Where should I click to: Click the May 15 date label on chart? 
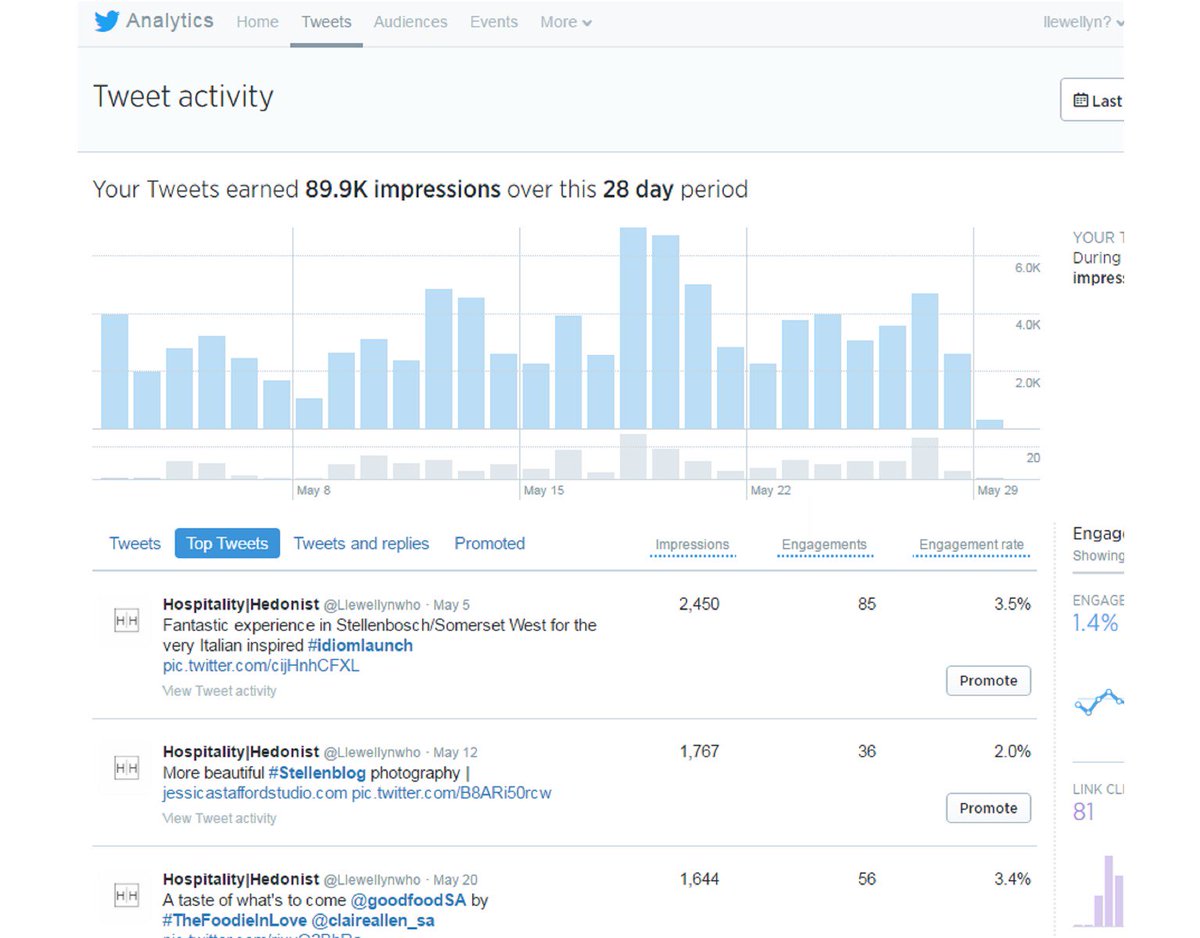[x=544, y=490]
